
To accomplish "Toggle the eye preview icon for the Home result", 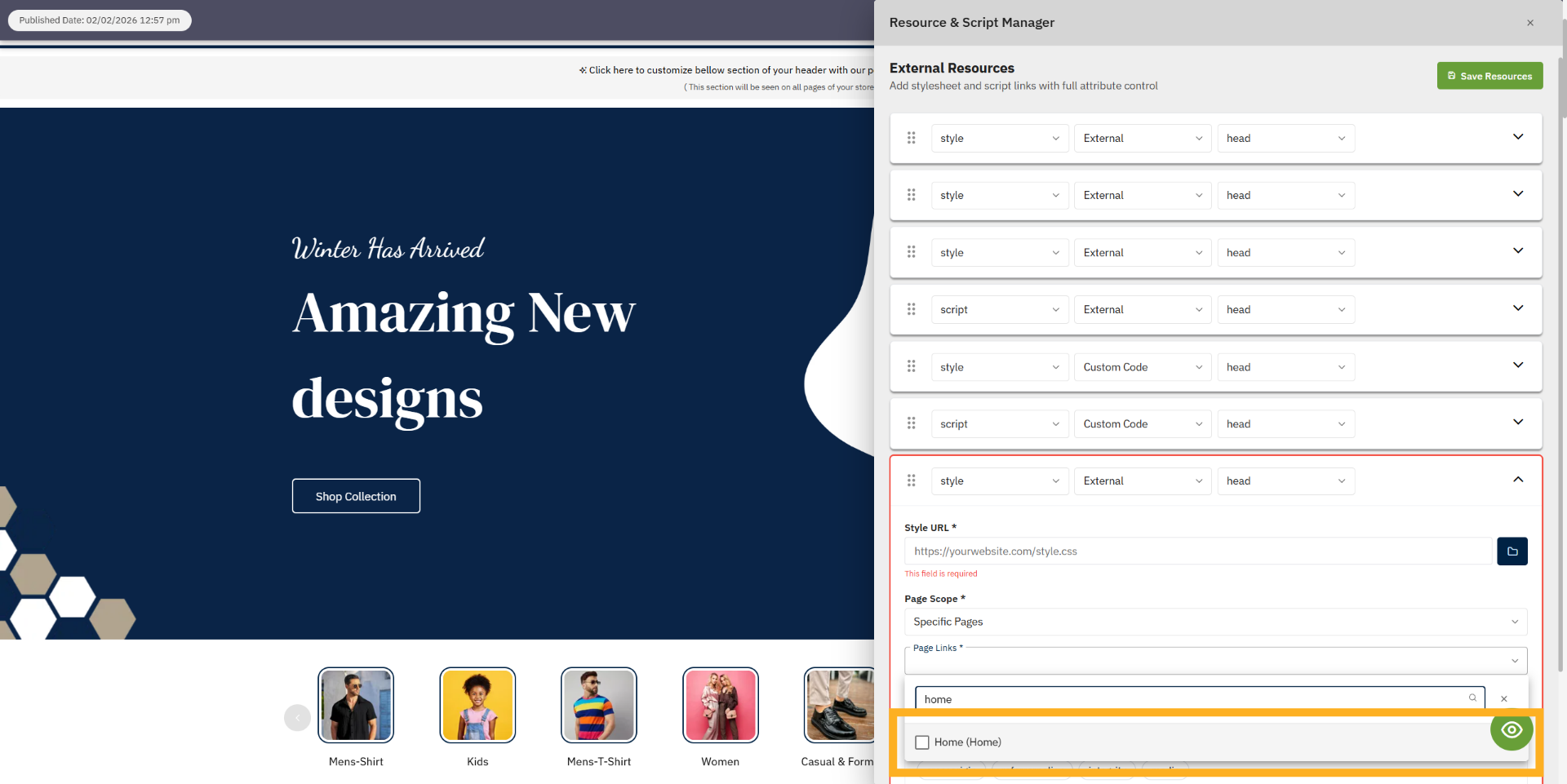I will [x=1511, y=731].
